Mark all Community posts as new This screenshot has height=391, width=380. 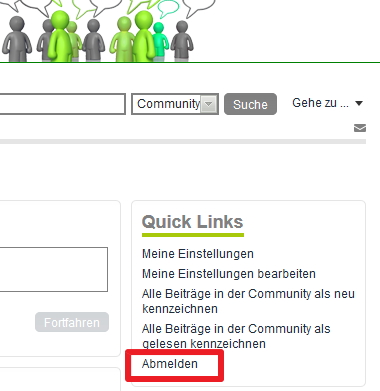[x=248, y=301]
